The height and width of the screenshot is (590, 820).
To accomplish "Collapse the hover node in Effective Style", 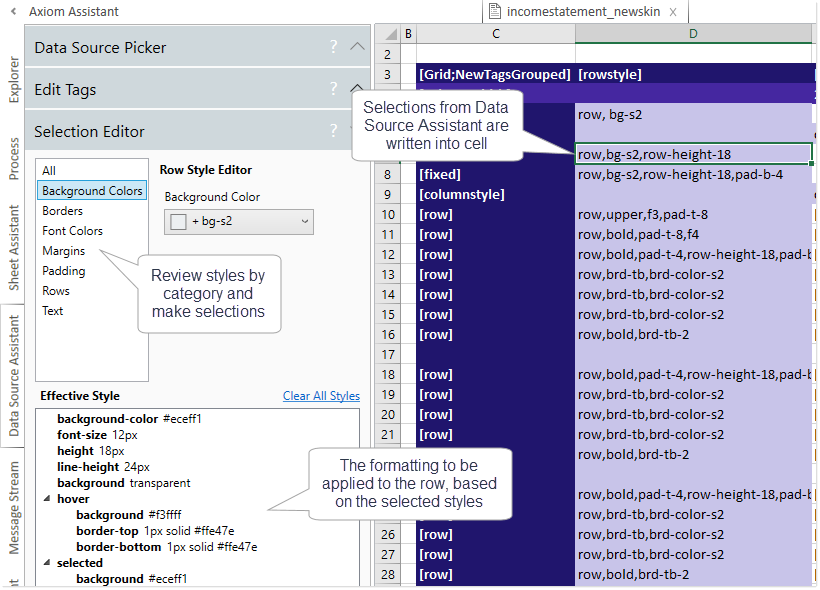I will (47, 499).
